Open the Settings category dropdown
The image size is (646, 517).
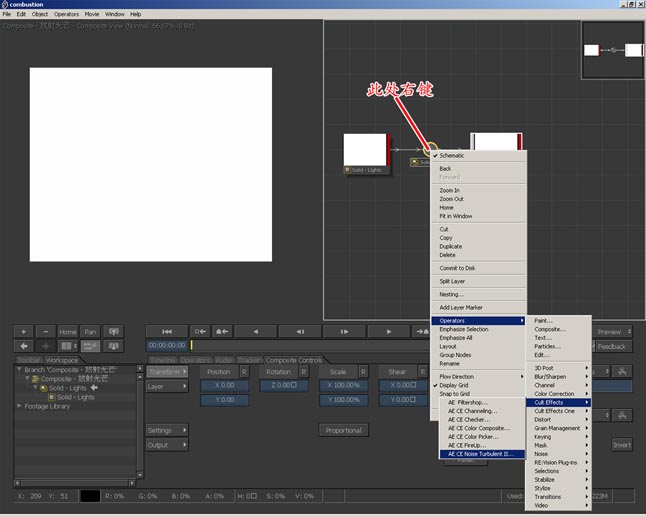(x=167, y=430)
